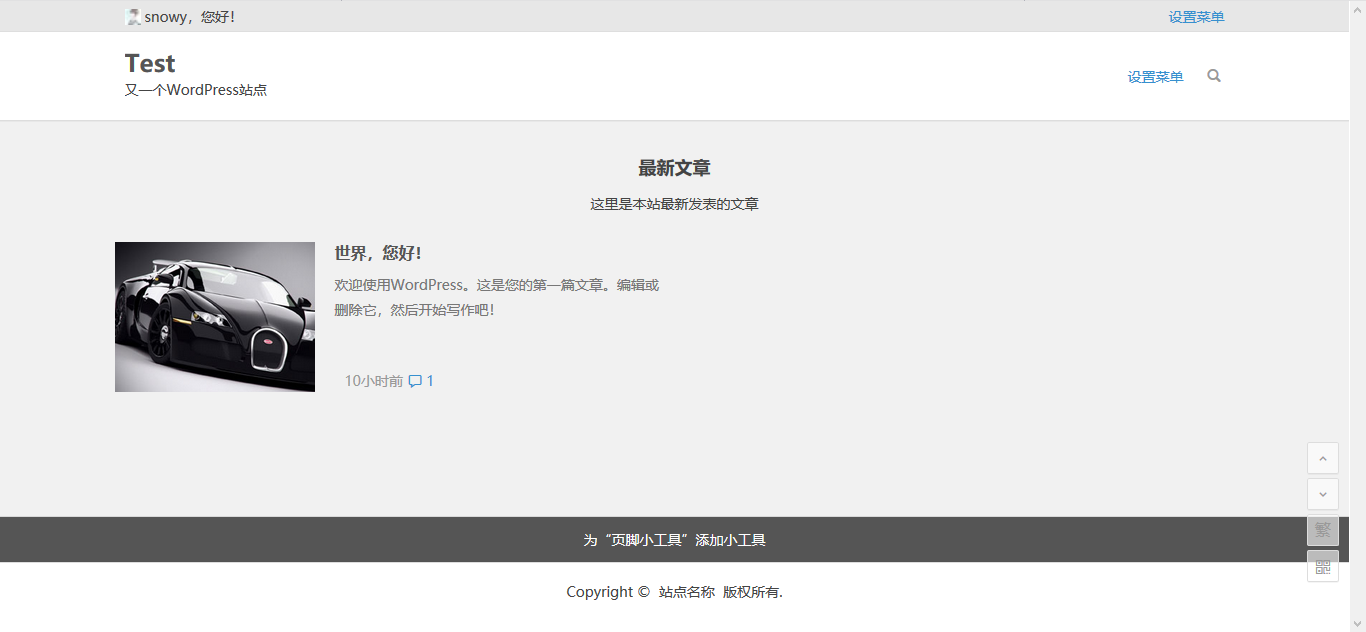Viewport: 1366px width, 632px height.
Task: Click the site title Test
Action: pyautogui.click(x=149, y=63)
